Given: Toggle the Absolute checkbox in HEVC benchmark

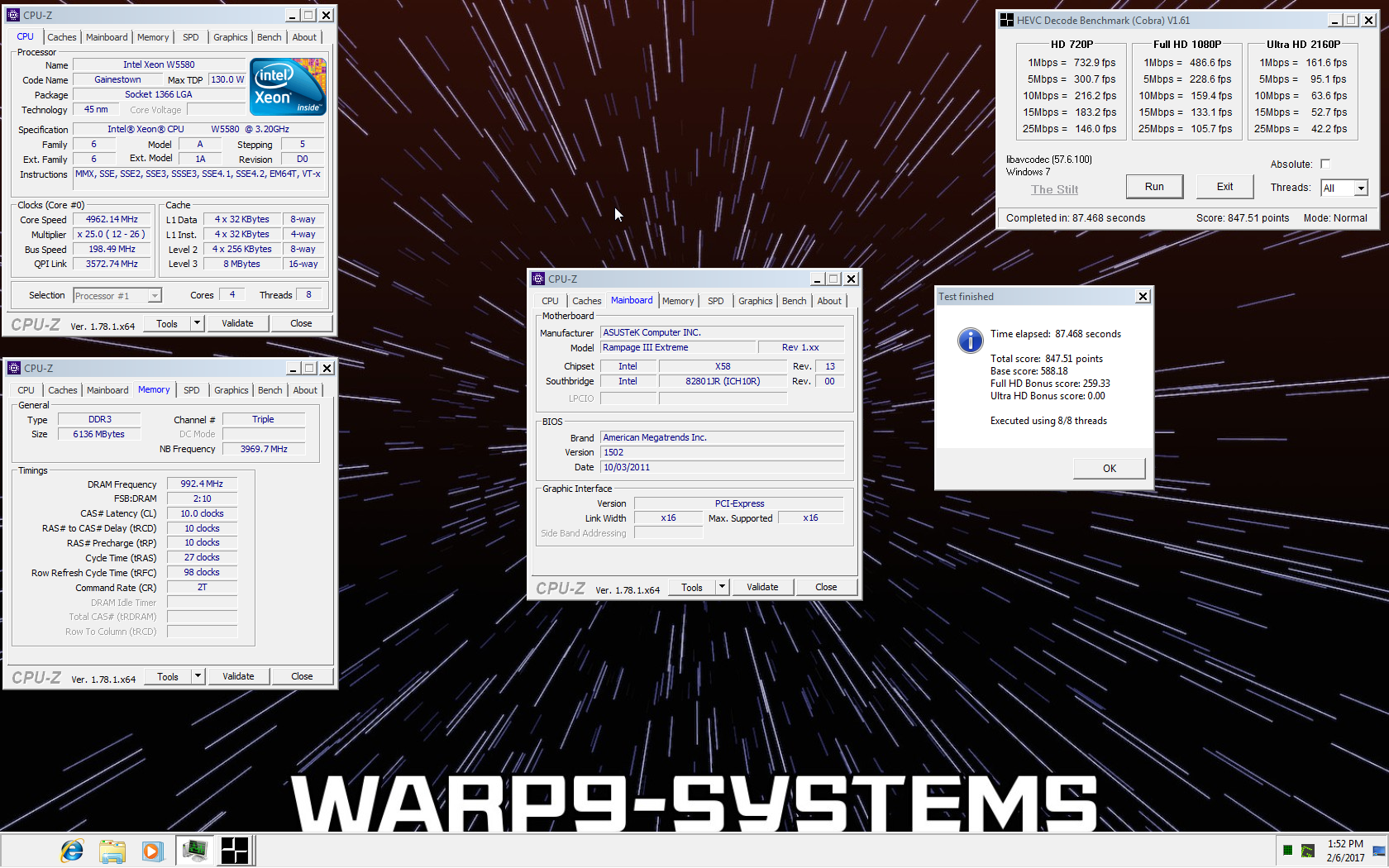Looking at the screenshot, I should (x=1325, y=164).
